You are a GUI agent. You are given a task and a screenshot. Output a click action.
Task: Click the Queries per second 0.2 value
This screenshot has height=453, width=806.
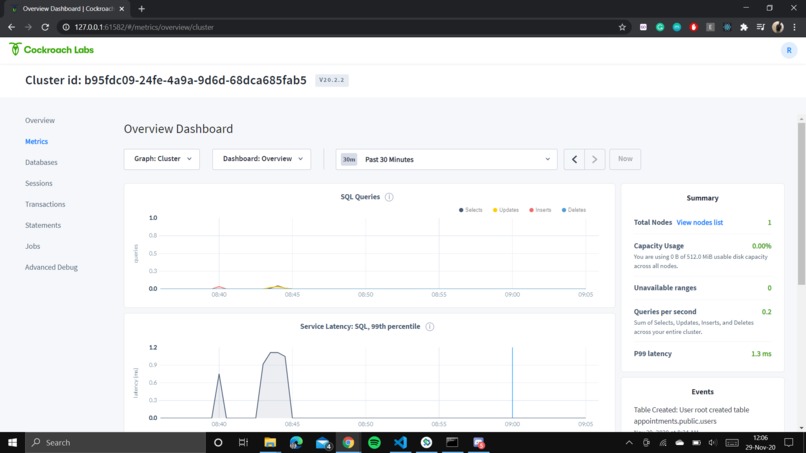click(766, 312)
